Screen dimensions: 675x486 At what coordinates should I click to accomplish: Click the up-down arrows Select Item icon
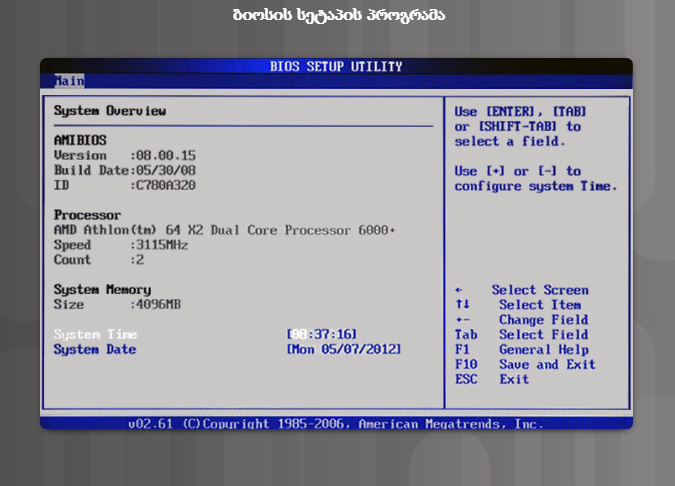(x=462, y=305)
